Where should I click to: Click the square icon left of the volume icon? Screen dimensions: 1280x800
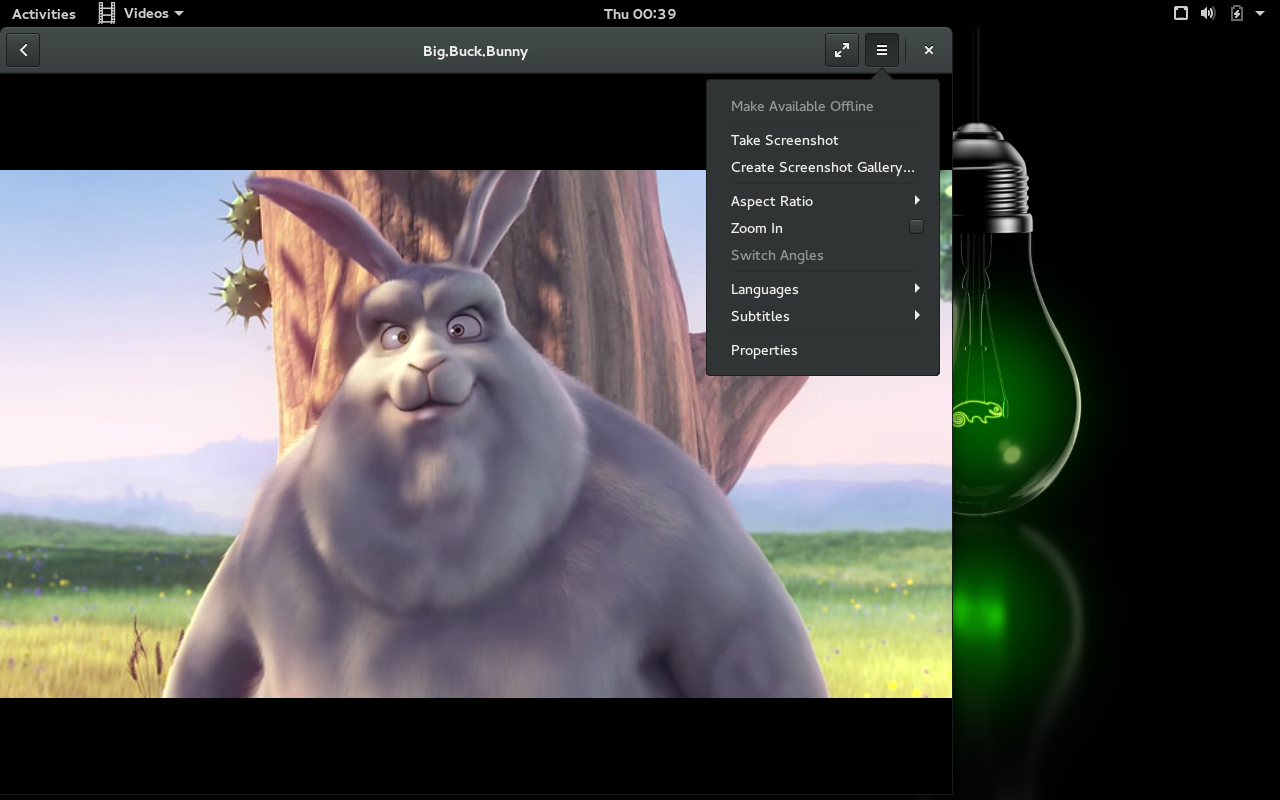(x=1181, y=13)
